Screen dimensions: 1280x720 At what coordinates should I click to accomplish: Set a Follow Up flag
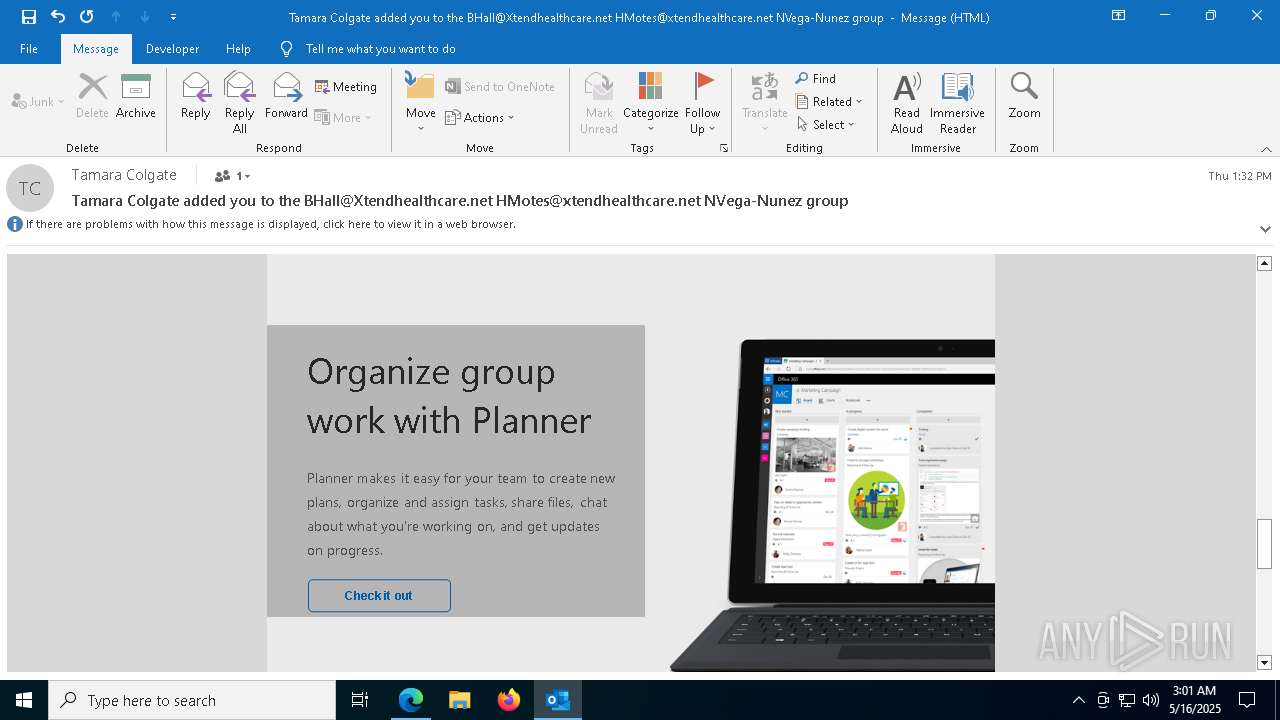pyautogui.click(x=703, y=102)
